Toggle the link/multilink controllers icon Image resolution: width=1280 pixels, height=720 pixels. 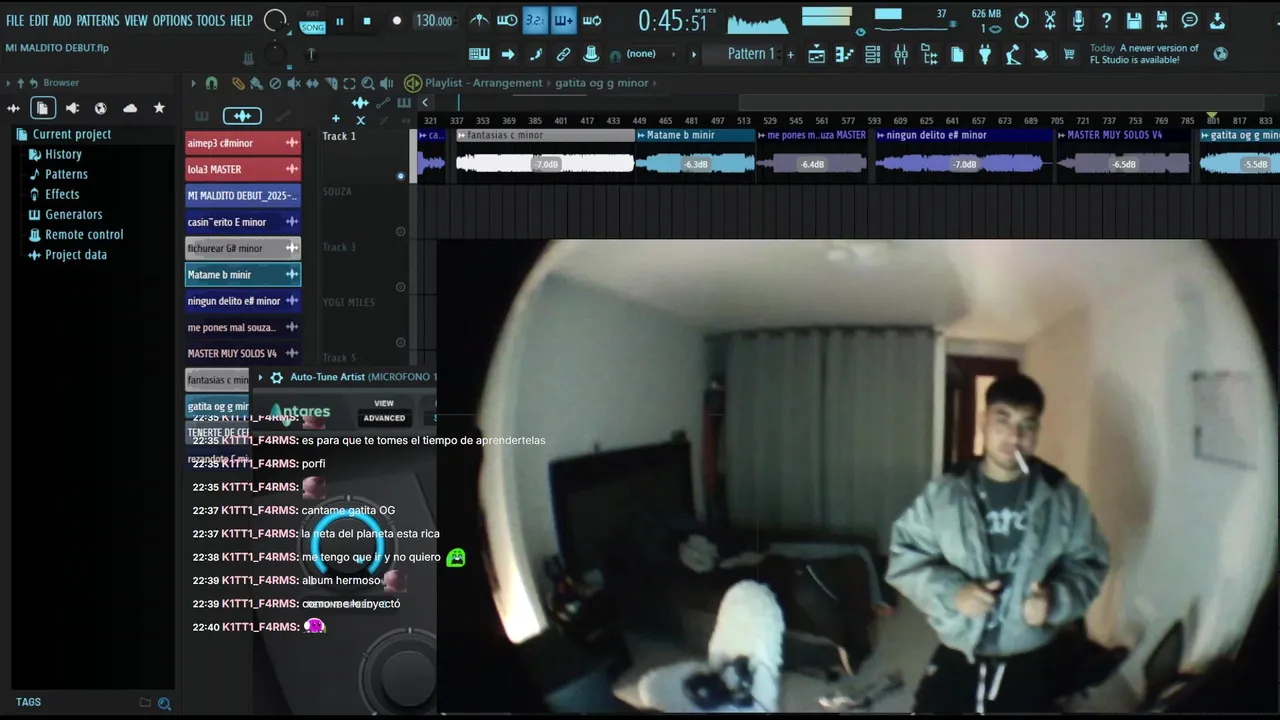tap(564, 54)
